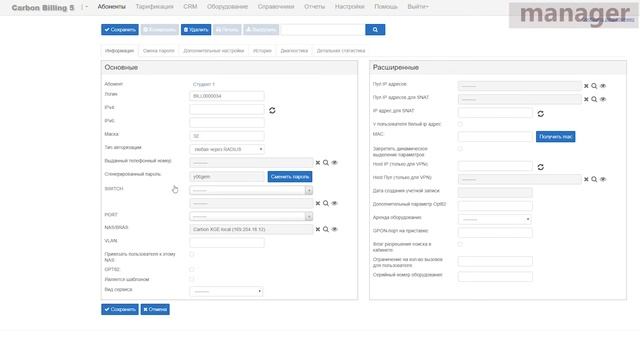This screenshot has height=360, width=640.
Task: Open the SWITCH combo box arrow
Action: click(x=309, y=191)
